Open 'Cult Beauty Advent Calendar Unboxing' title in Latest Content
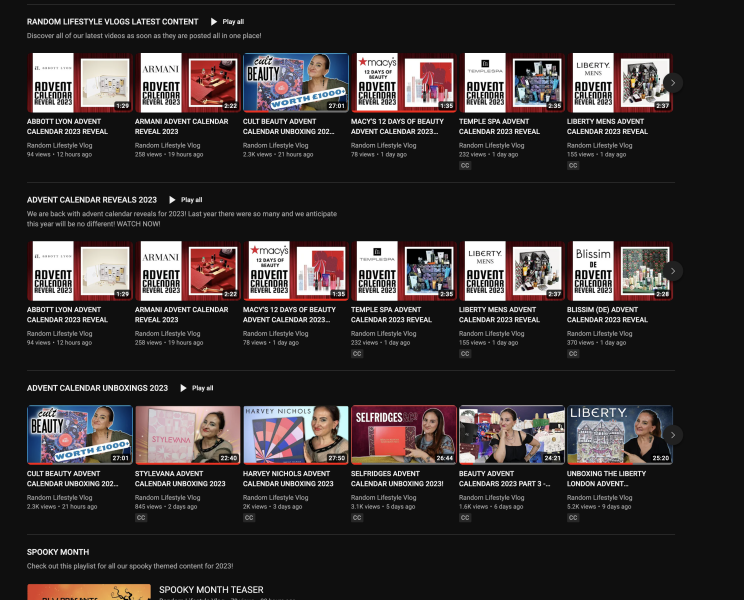The image size is (744, 600). click(288, 127)
